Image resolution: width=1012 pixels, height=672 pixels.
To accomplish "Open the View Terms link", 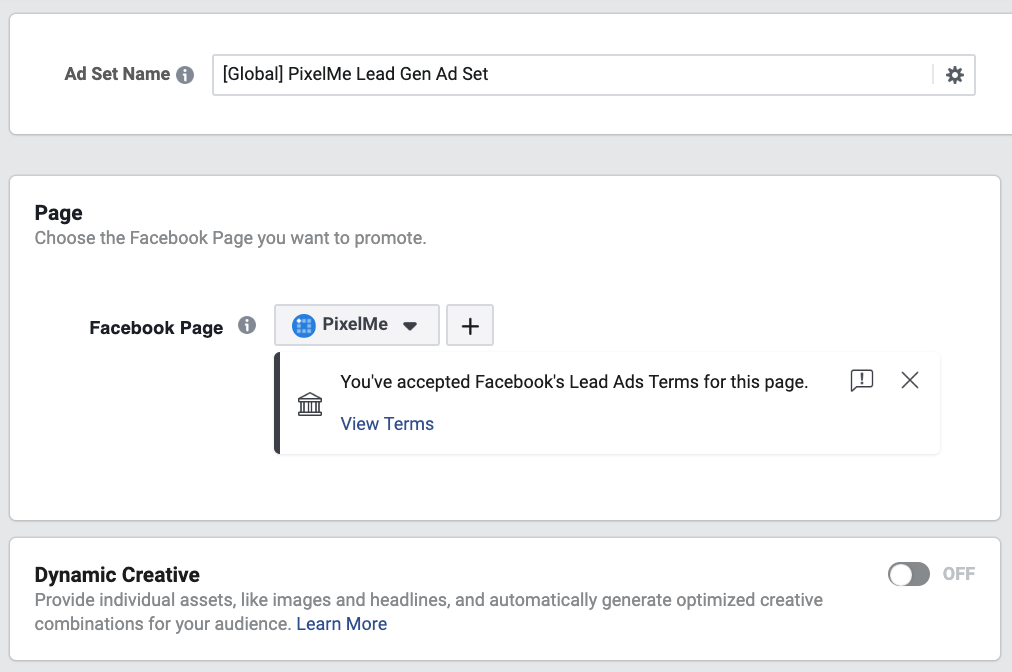I will point(387,423).
